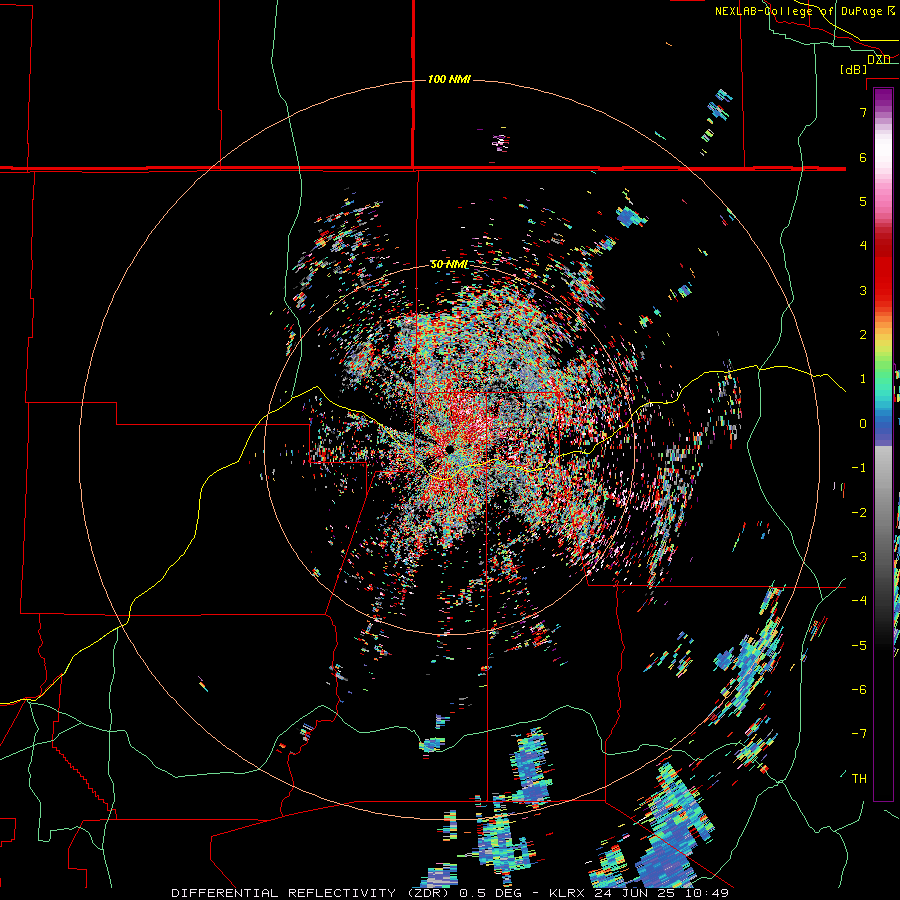
Task: Click the [dB] units label
Action: [x=854, y=69]
